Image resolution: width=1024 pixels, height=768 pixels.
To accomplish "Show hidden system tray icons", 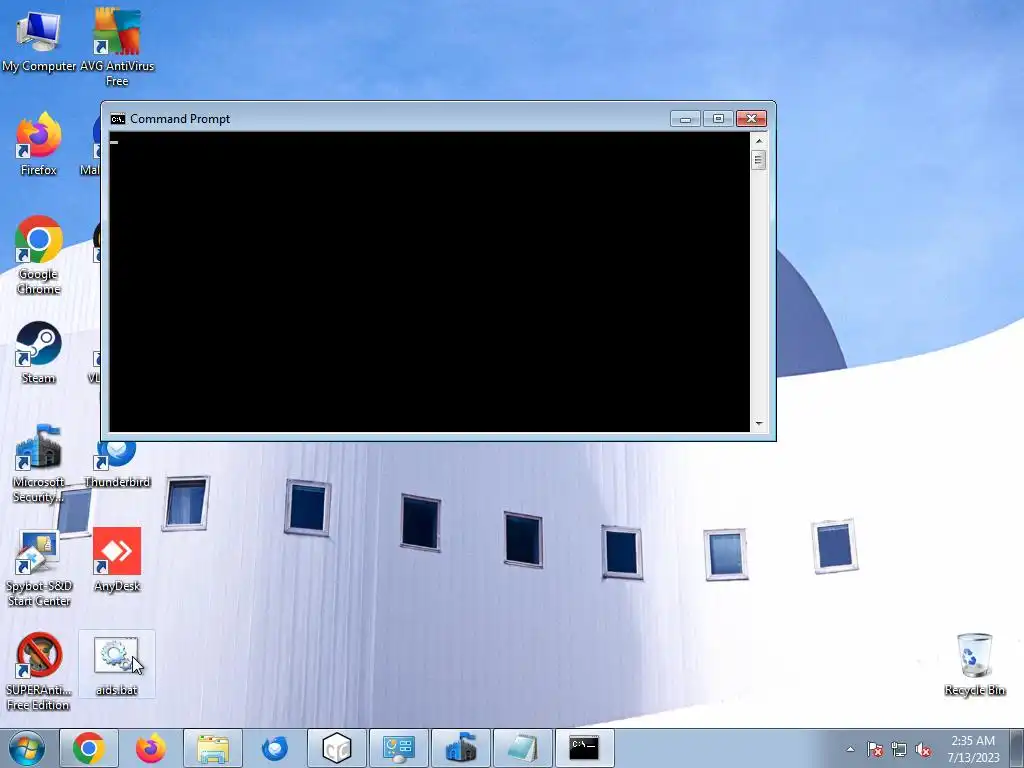I will (850, 749).
